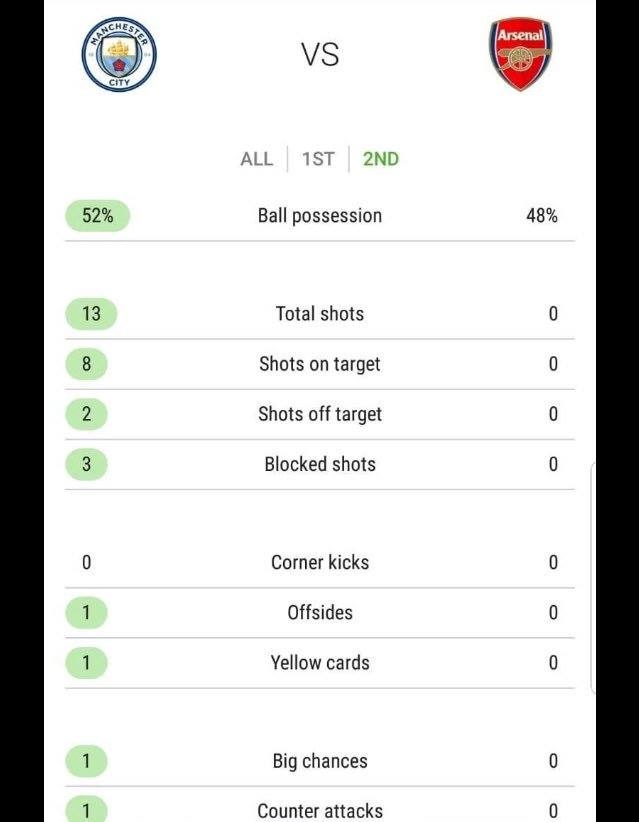This screenshot has height=822, width=639.
Task: Tap the Big chances green badge
Action: [x=86, y=761]
